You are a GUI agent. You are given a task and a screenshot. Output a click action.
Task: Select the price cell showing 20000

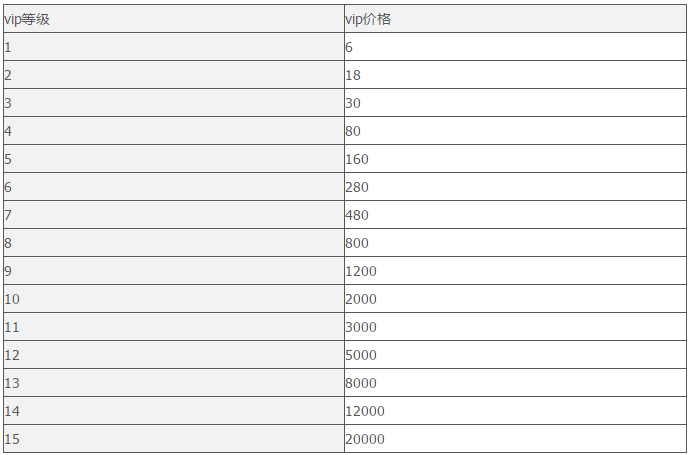click(x=514, y=439)
